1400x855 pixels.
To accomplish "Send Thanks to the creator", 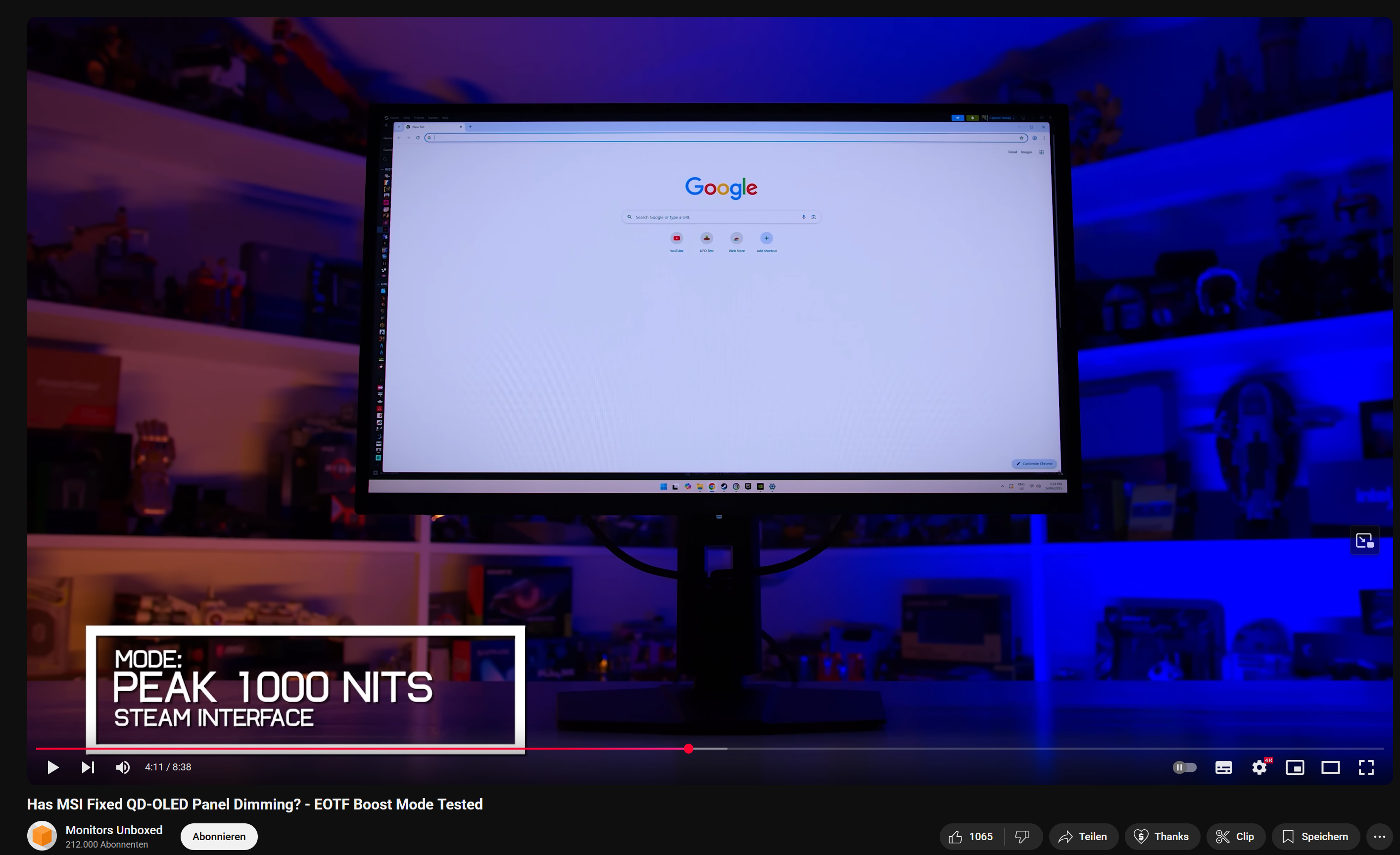I will click(x=1162, y=836).
